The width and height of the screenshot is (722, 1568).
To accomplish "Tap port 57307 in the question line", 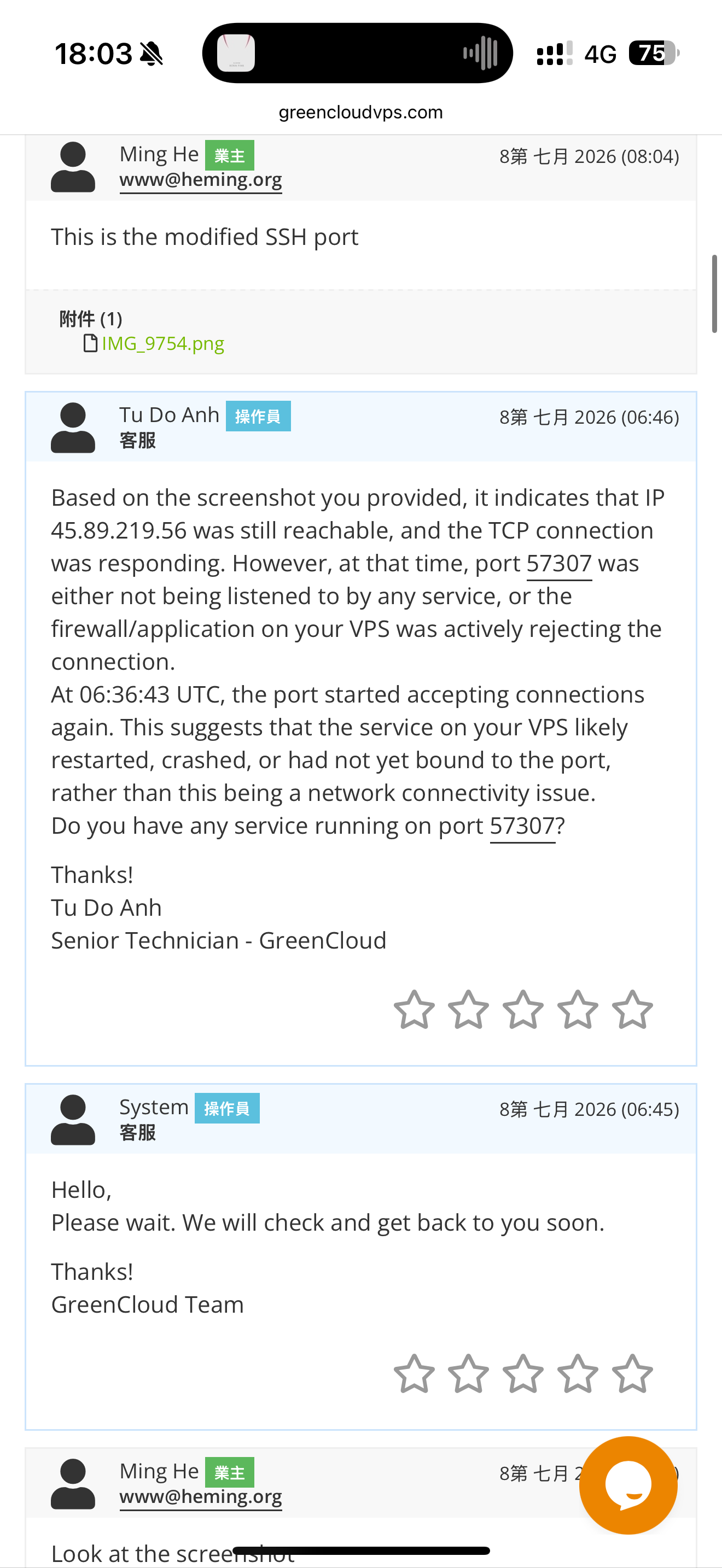I will (522, 826).
